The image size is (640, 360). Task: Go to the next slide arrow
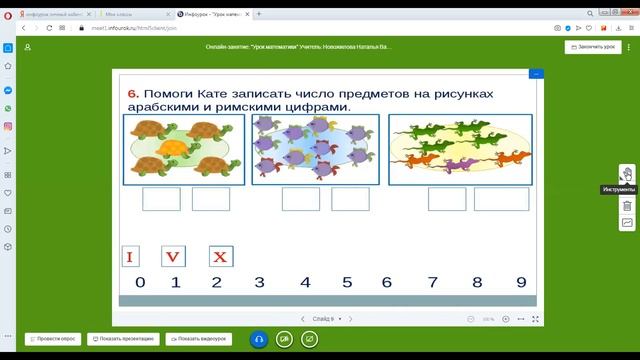pyautogui.click(x=350, y=319)
